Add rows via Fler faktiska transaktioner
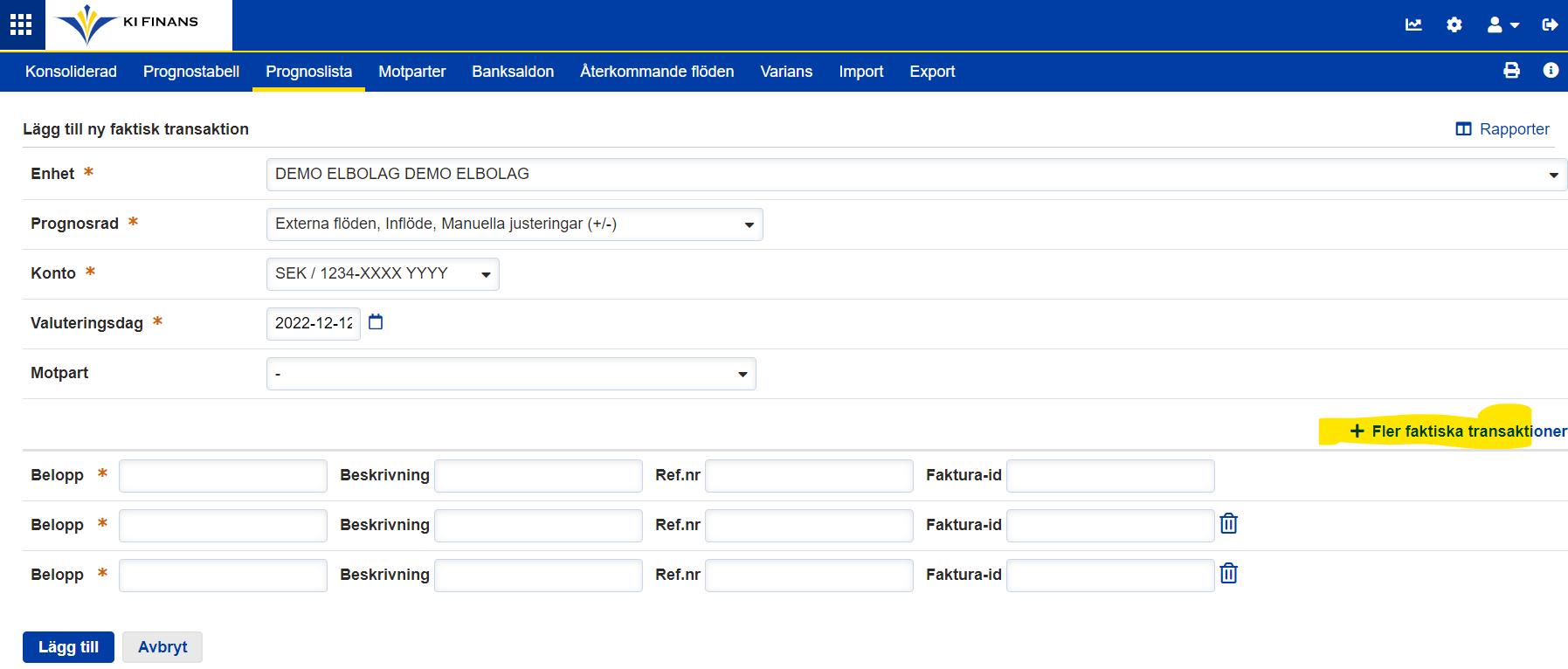 [1457, 431]
